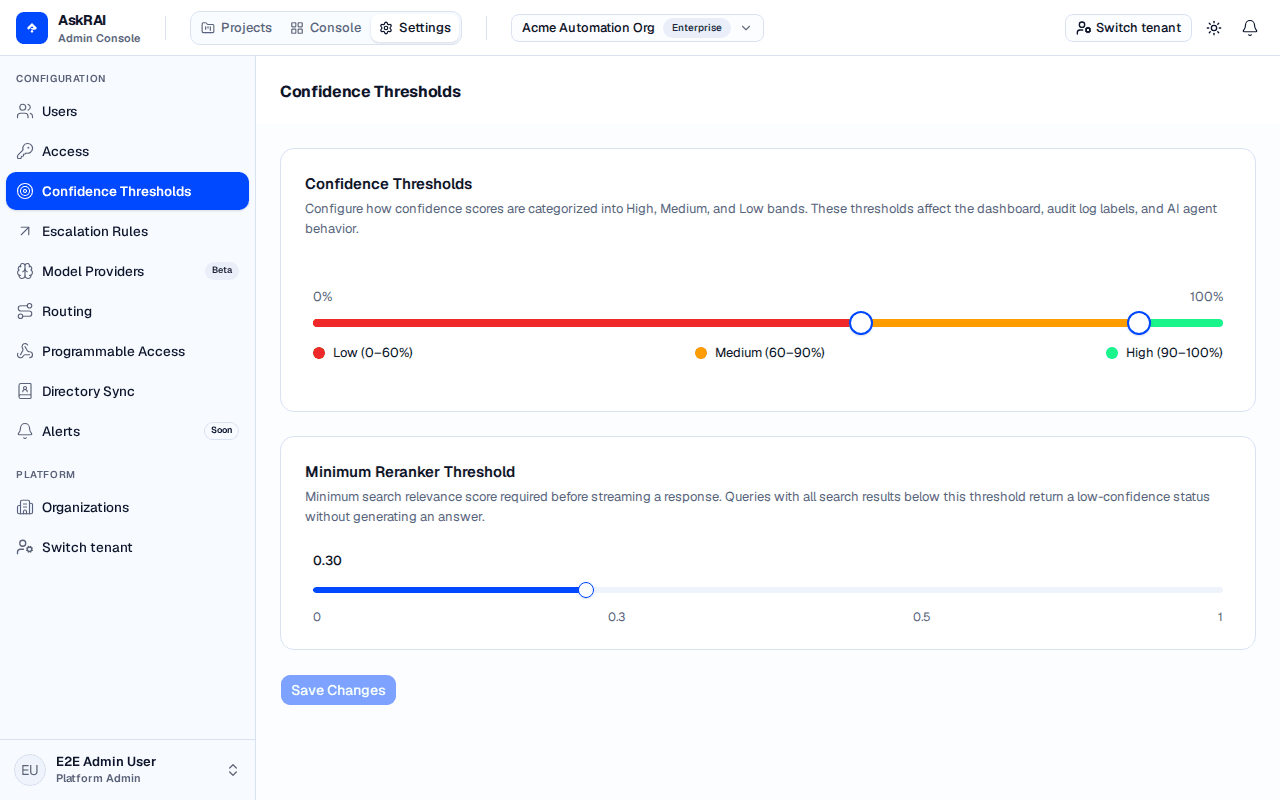Image resolution: width=1280 pixels, height=800 pixels.
Task: Click the Alerts bell icon in sidebar
Action: (x=25, y=431)
